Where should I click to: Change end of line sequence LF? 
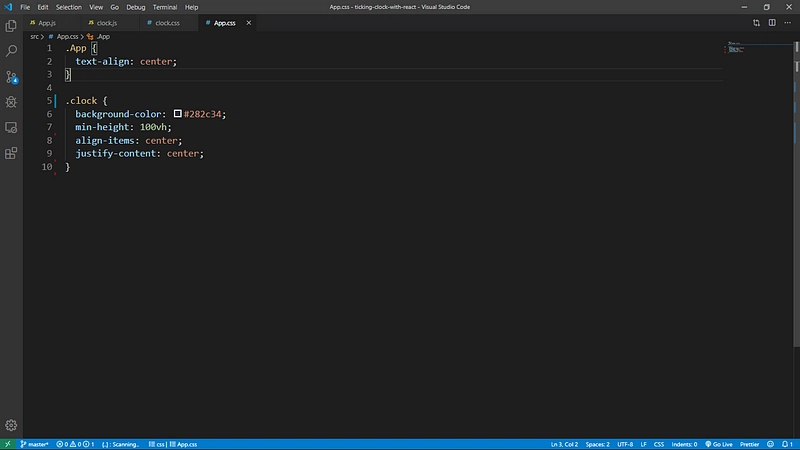[643, 444]
